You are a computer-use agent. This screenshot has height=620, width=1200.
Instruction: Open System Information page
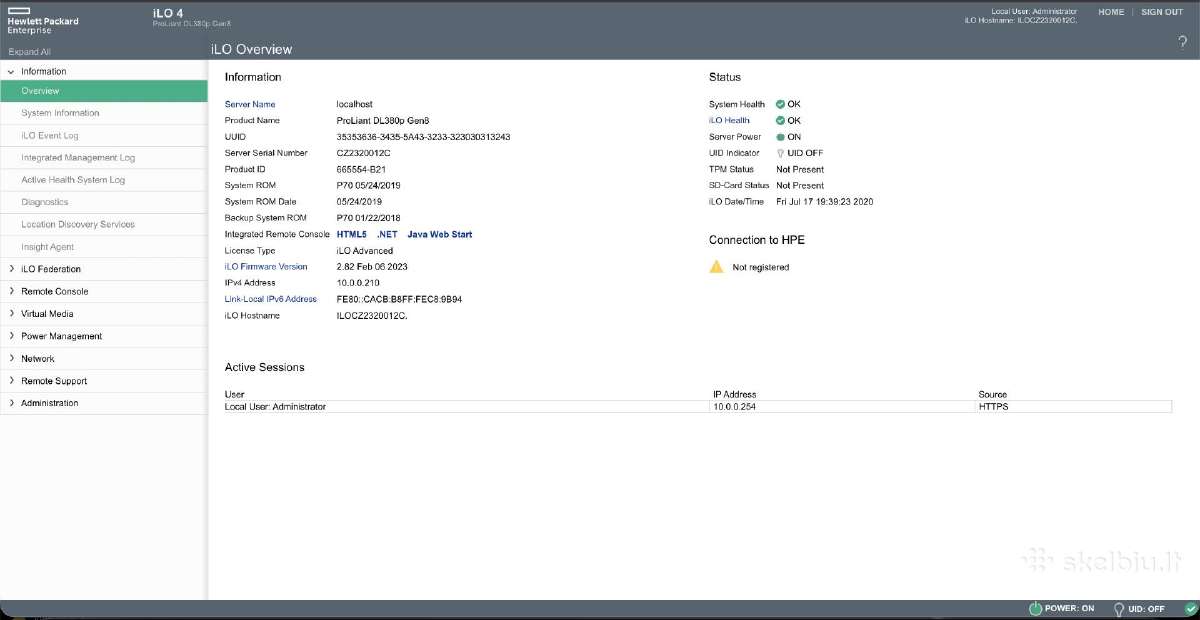click(60, 113)
